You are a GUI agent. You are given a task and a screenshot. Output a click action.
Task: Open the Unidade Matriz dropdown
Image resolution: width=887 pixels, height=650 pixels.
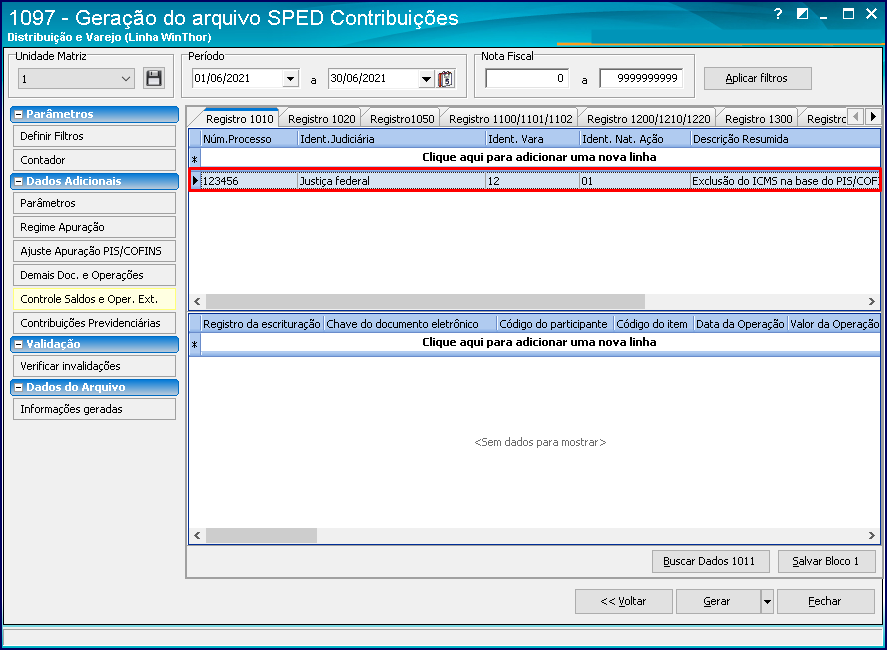pos(126,79)
